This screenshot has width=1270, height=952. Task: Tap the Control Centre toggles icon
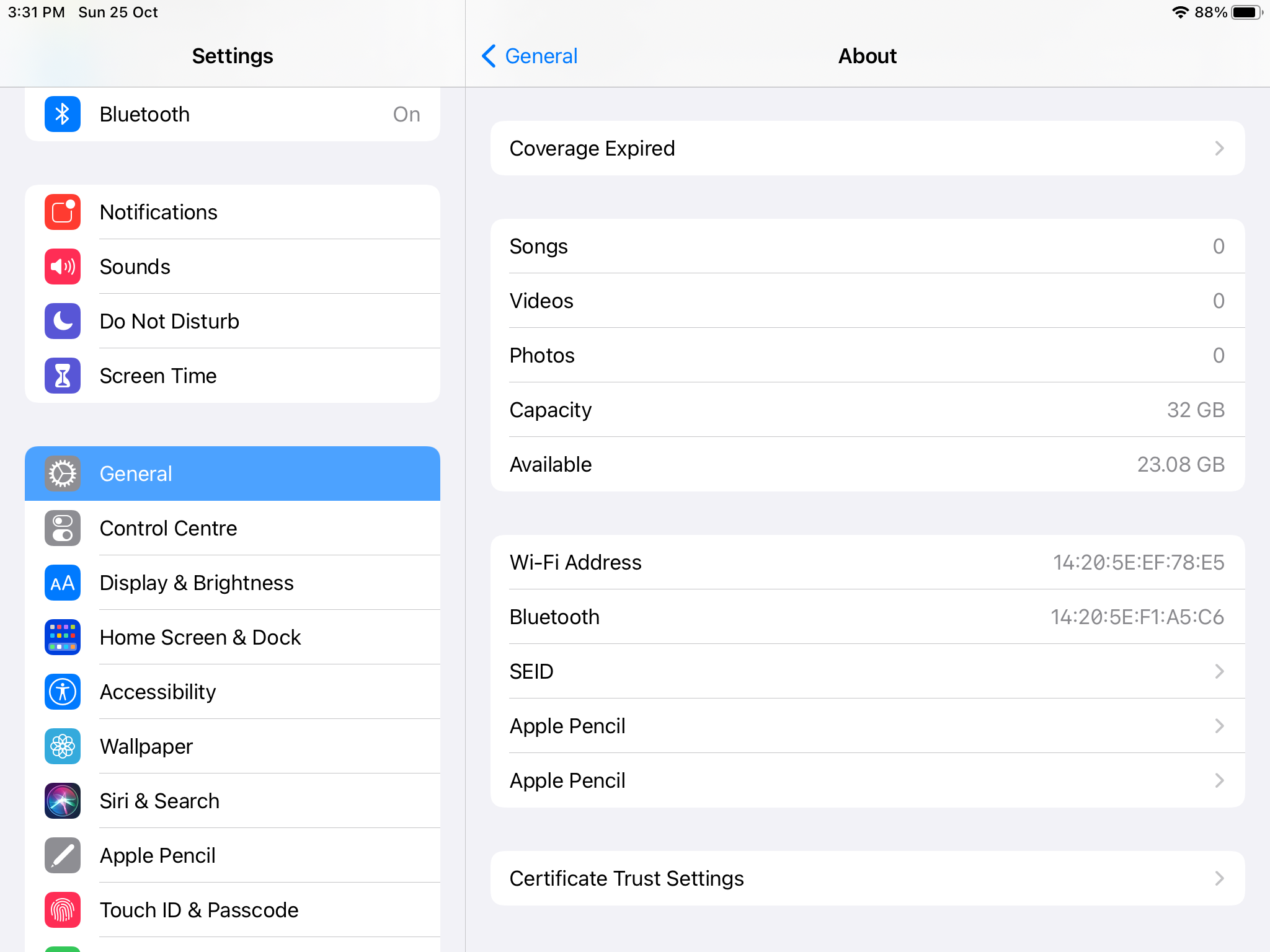[62, 528]
